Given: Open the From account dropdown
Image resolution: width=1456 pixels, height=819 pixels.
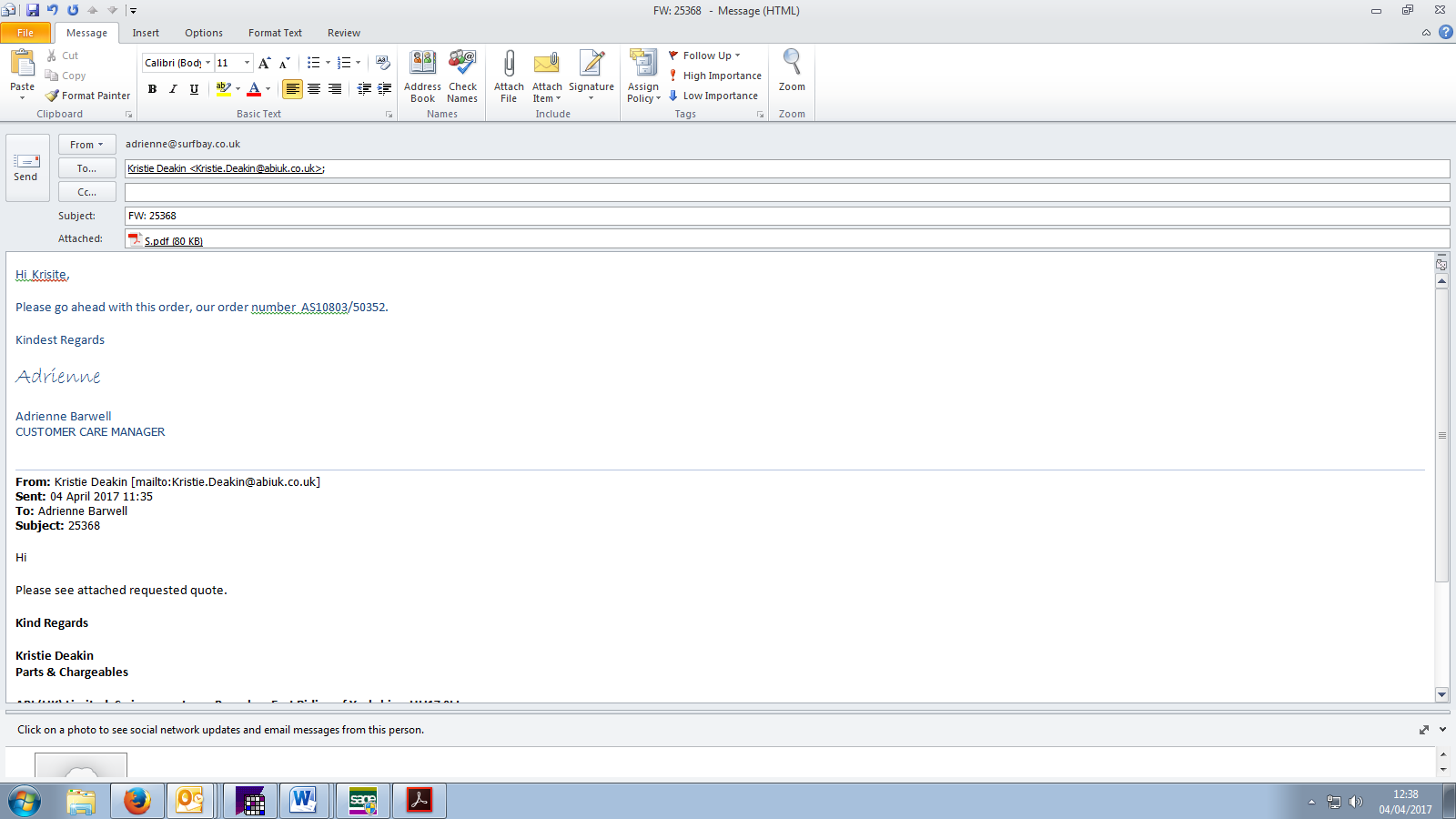Looking at the screenshot, I should coord(86,145).
